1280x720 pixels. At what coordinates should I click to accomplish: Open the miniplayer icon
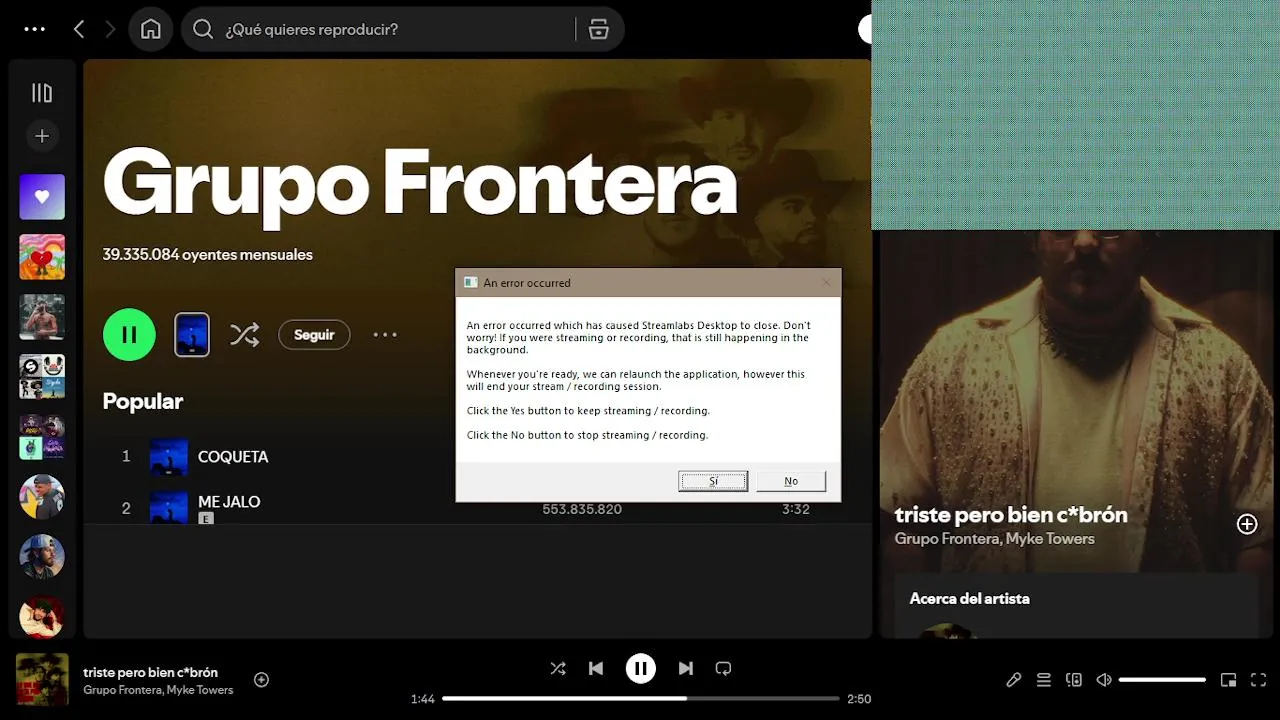click(x=1228, y=680)
